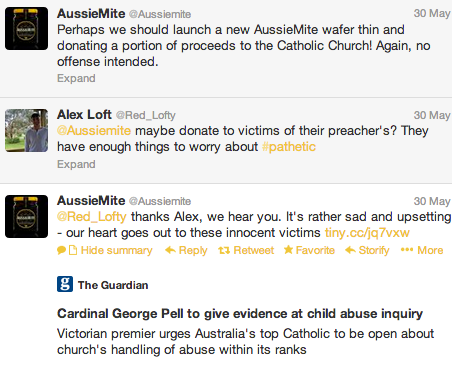
Task: Click Alex Loft's display name
Action: (84, 115)
